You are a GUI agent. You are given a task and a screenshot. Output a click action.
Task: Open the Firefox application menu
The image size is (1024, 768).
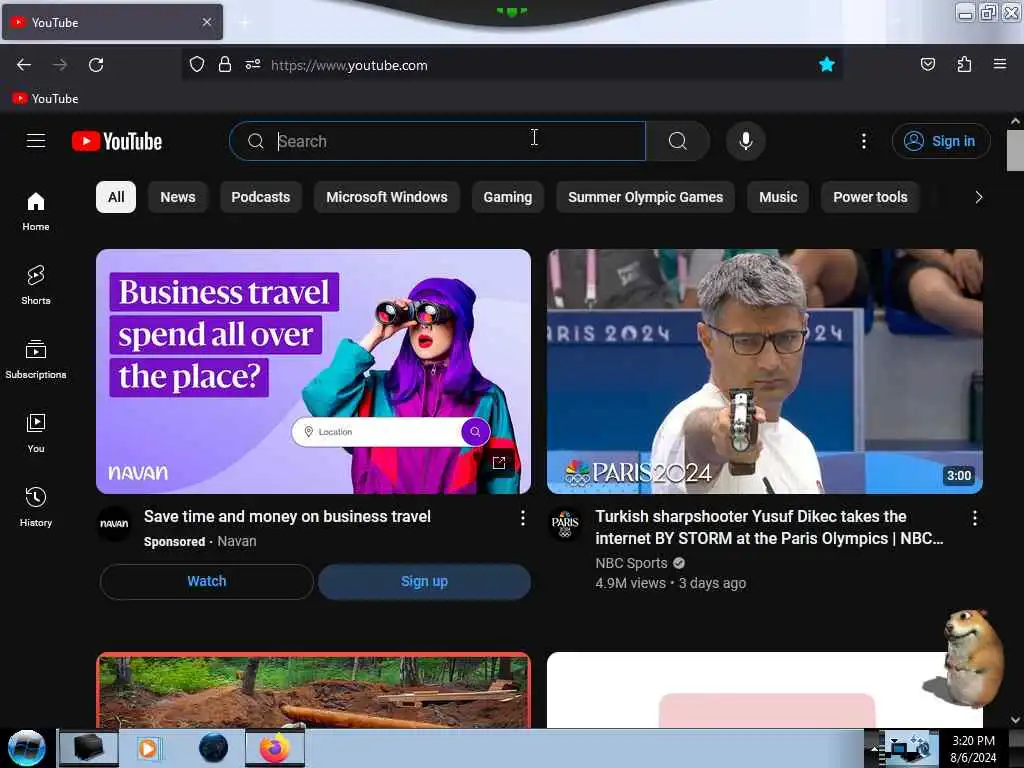click(x=1000, y=64)
